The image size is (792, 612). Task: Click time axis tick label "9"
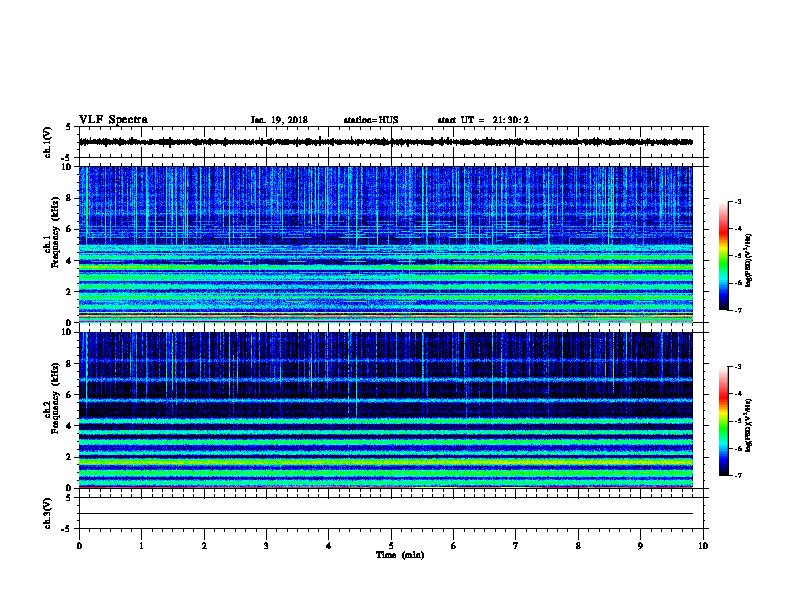pyautogui.click(x=640, y=546)
